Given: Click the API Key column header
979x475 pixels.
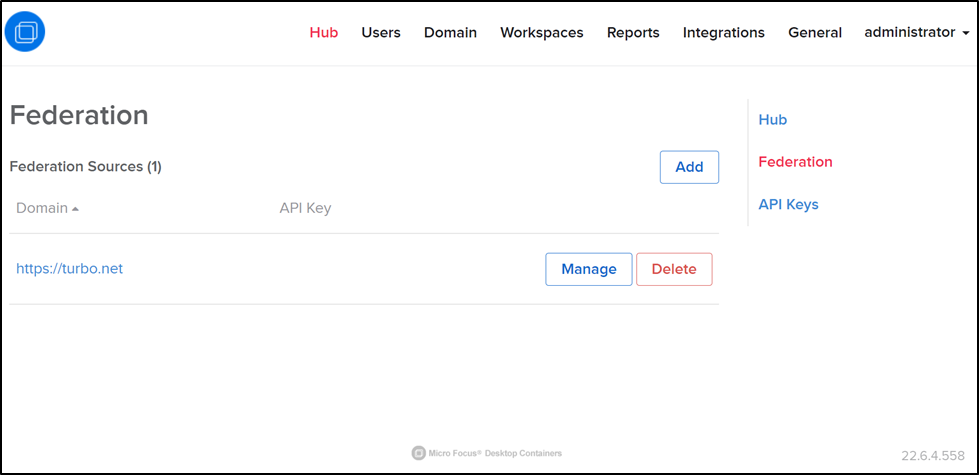Looking at the screenshot, I should click(x=305, y=208).
